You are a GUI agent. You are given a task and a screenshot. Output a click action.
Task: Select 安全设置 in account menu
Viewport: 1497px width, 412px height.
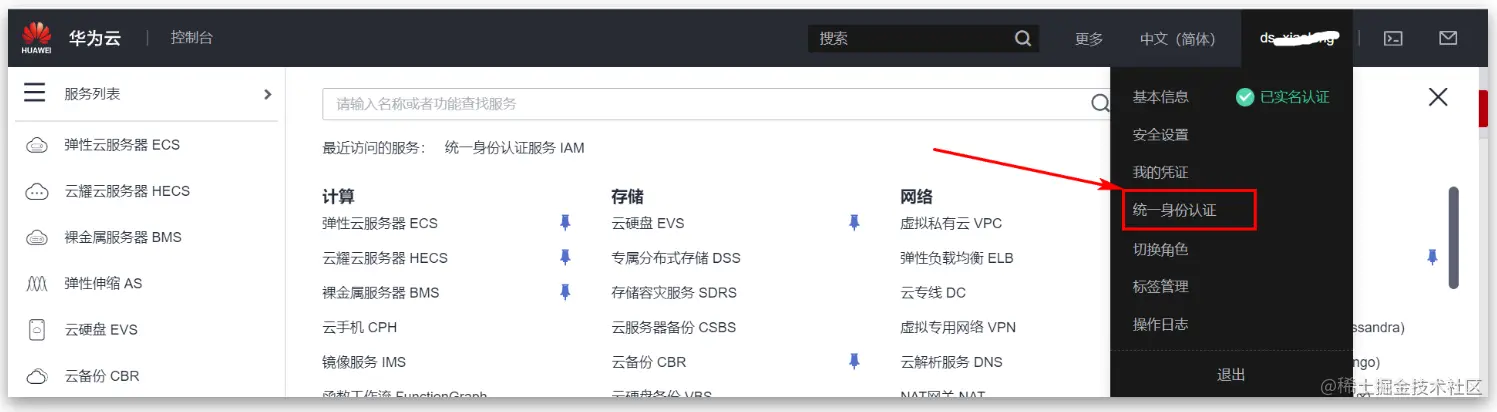coord(1160,135)
